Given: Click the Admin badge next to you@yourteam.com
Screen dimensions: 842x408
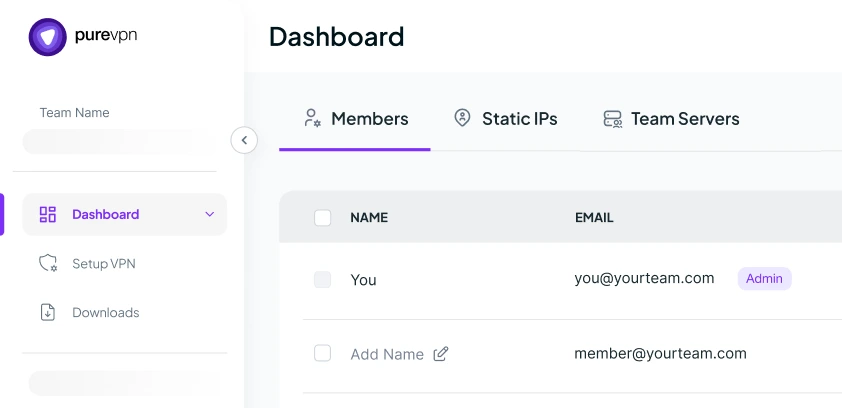Looking at the screenshot, I should coord(764,279).
